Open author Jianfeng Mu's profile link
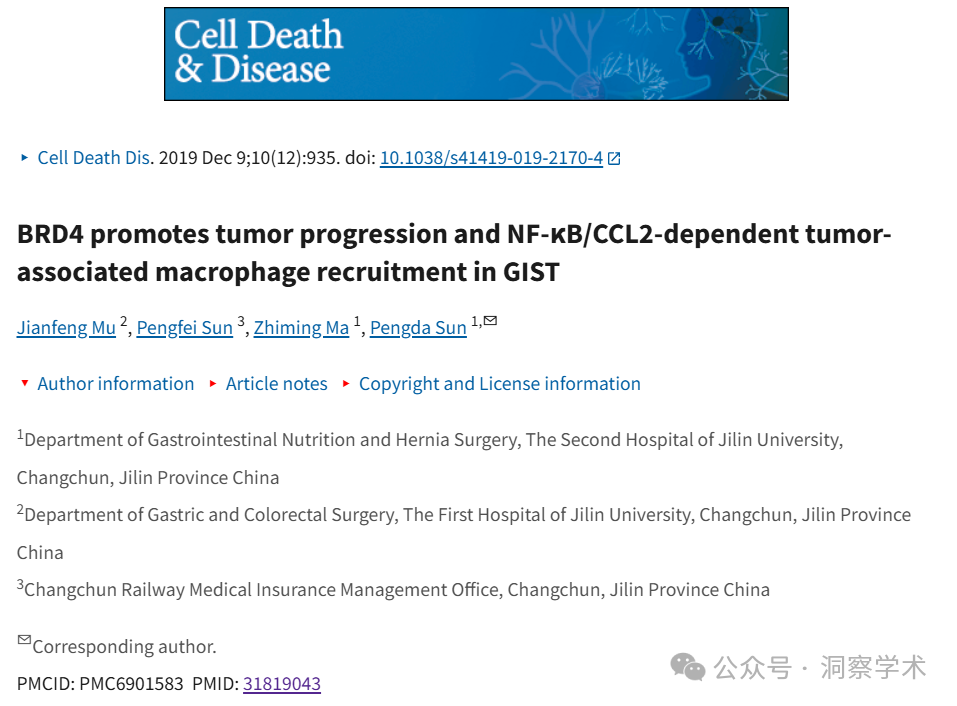The width and height of the screenshot is (957, 706). coord(66,328)
